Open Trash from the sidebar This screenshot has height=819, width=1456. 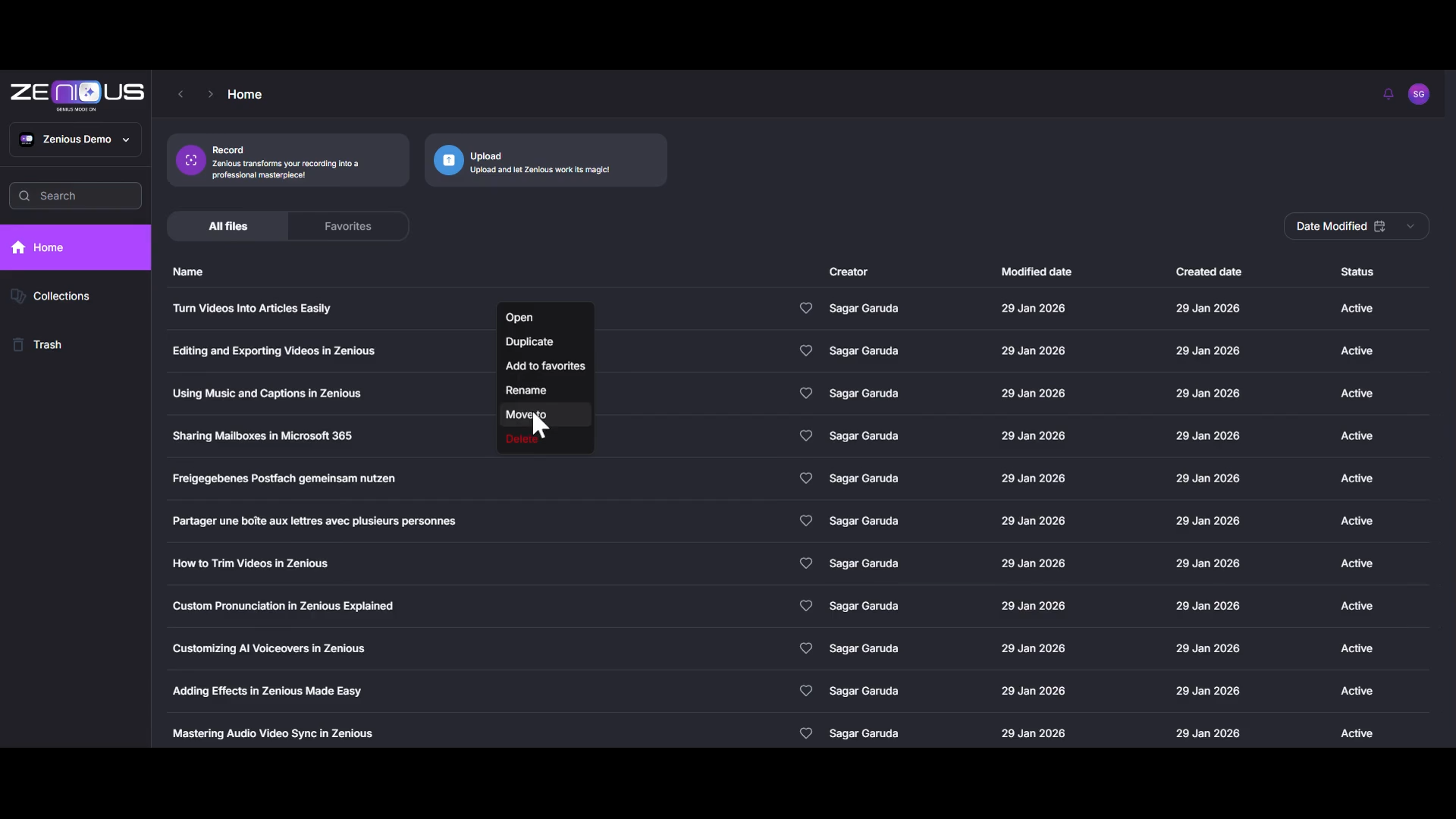click(x=47, y=344)
